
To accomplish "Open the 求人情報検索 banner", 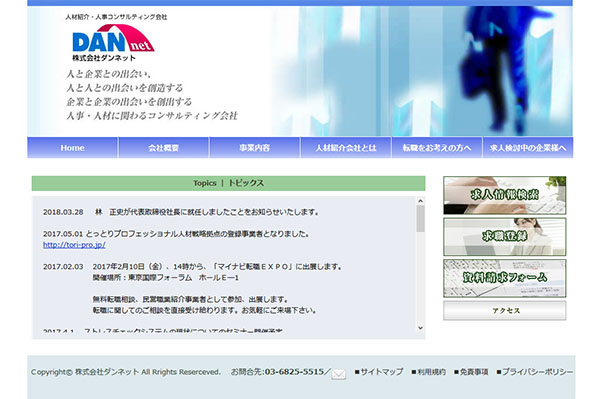I will click(504, 195).
